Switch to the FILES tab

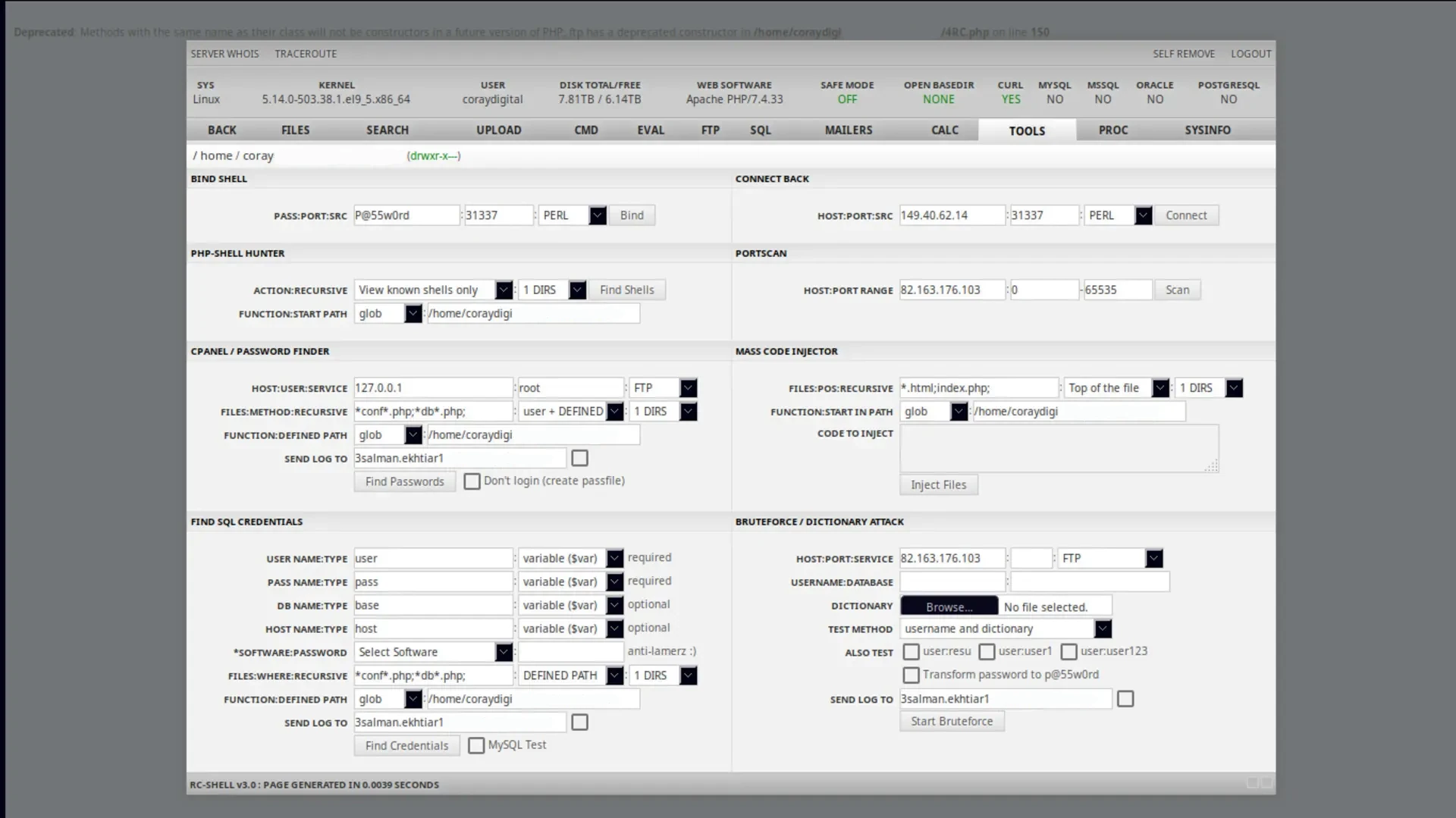point(296,130)
